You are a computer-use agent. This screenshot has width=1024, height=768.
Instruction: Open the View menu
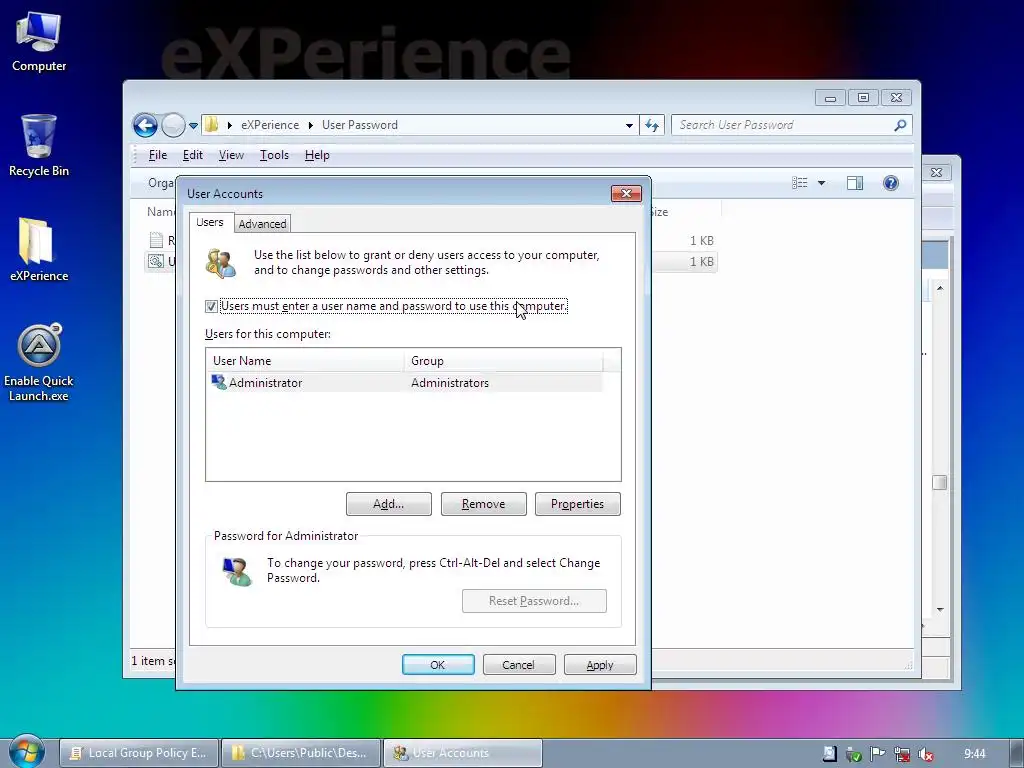[231, 155]
